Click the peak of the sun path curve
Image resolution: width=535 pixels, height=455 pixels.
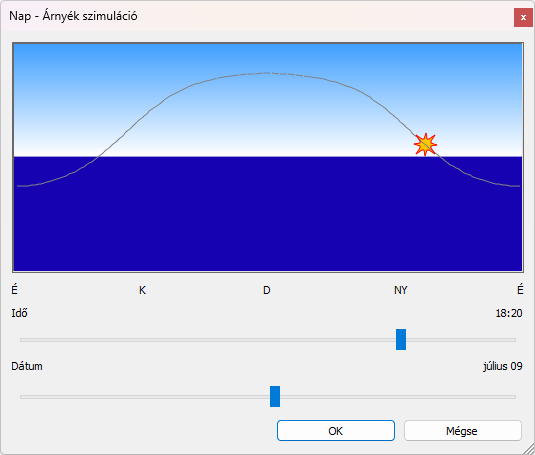pos(268,73)
